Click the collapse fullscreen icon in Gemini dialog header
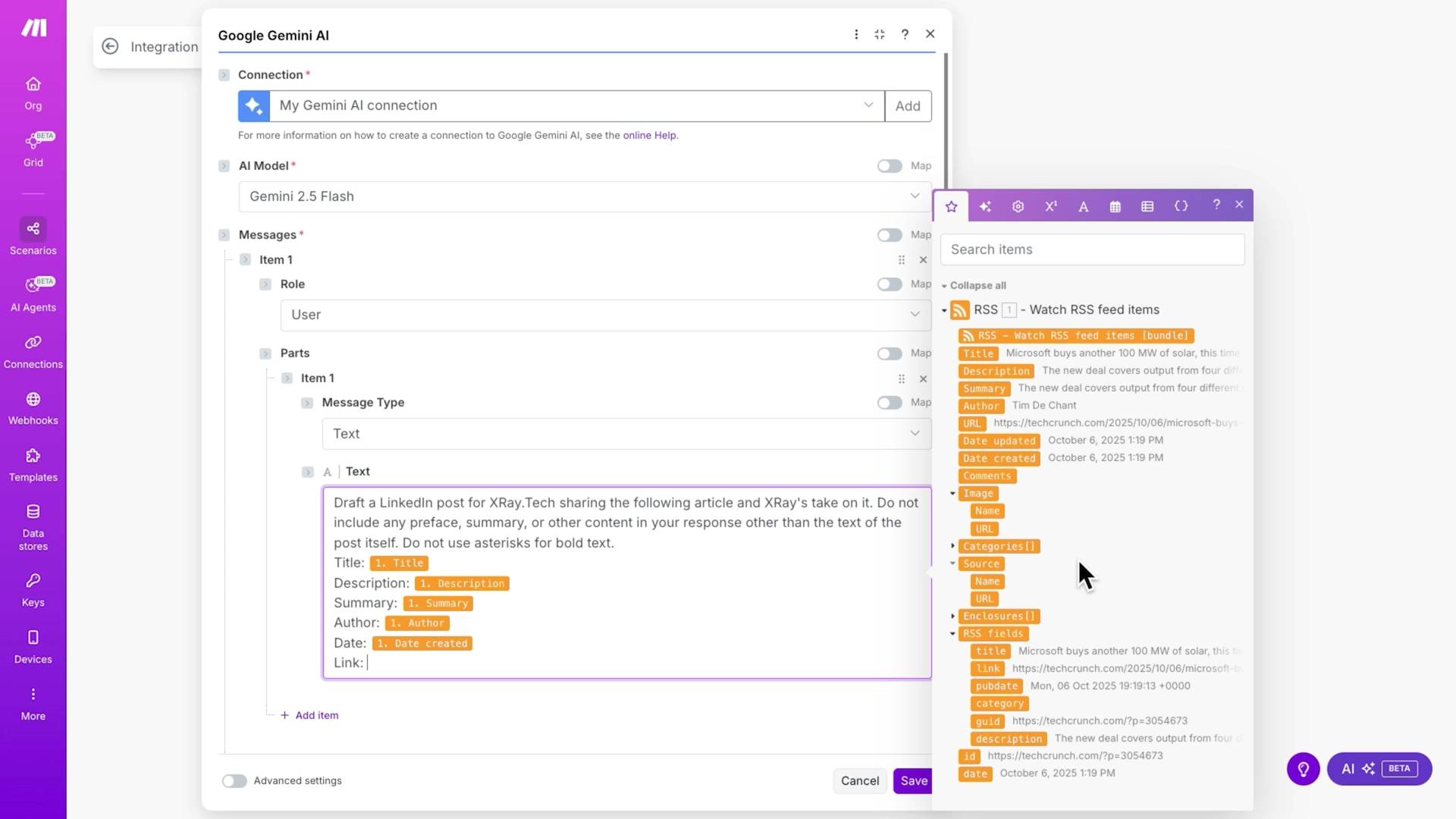 click(880, 34)
